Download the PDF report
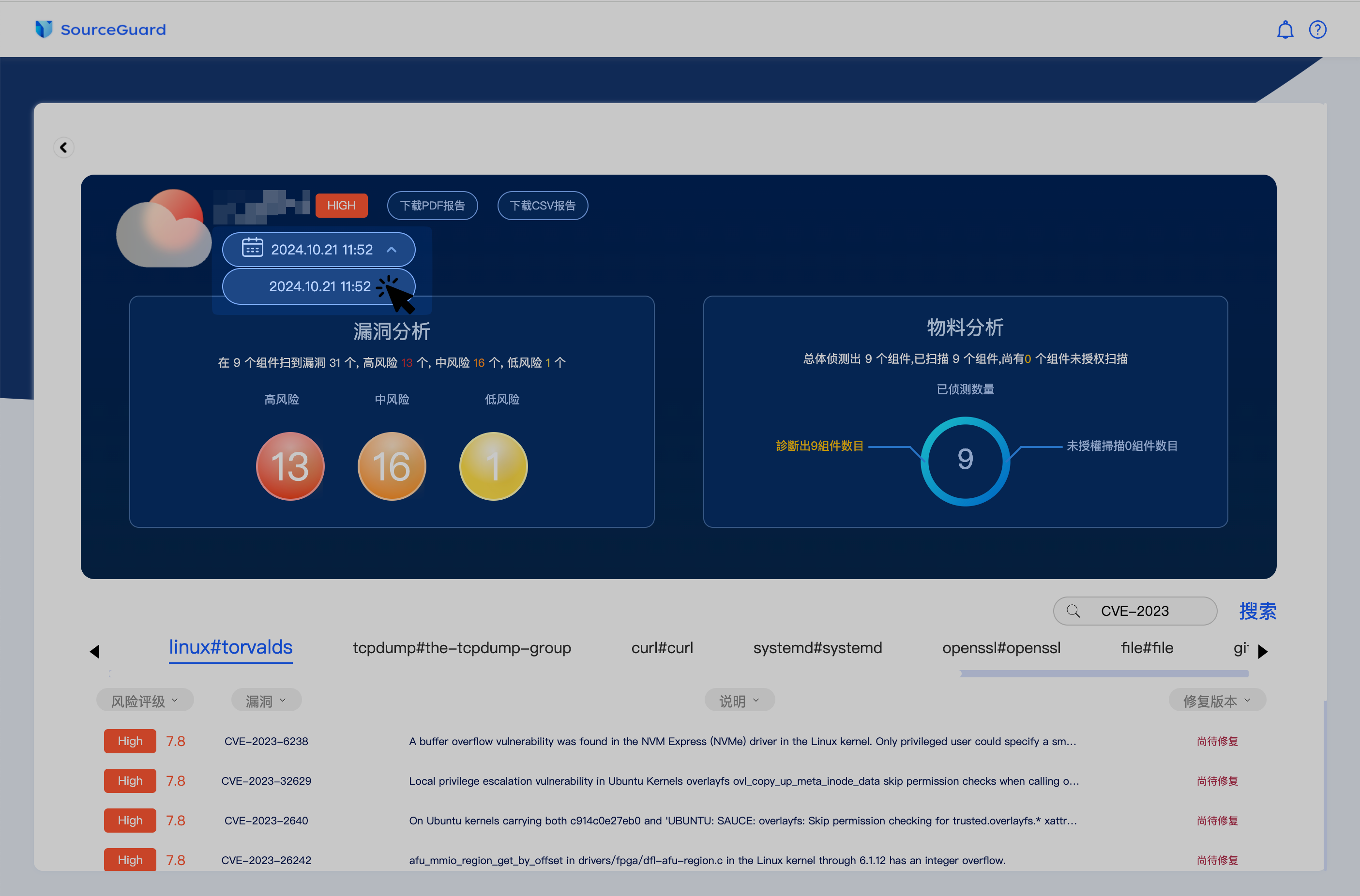 433,205
